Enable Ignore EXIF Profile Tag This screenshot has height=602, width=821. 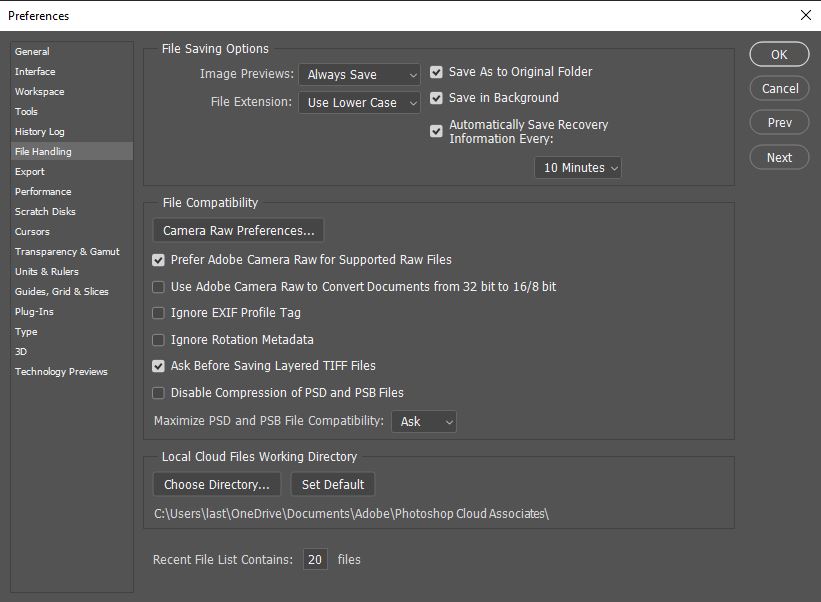158,313
